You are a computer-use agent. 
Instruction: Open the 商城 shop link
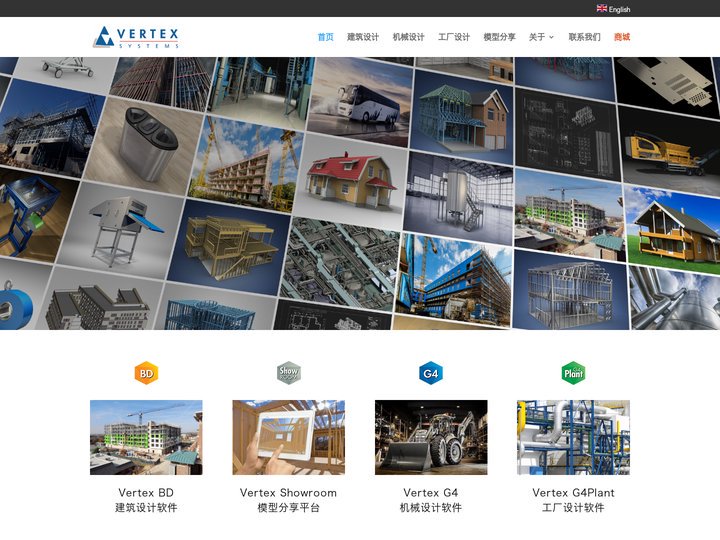point(622,37)
